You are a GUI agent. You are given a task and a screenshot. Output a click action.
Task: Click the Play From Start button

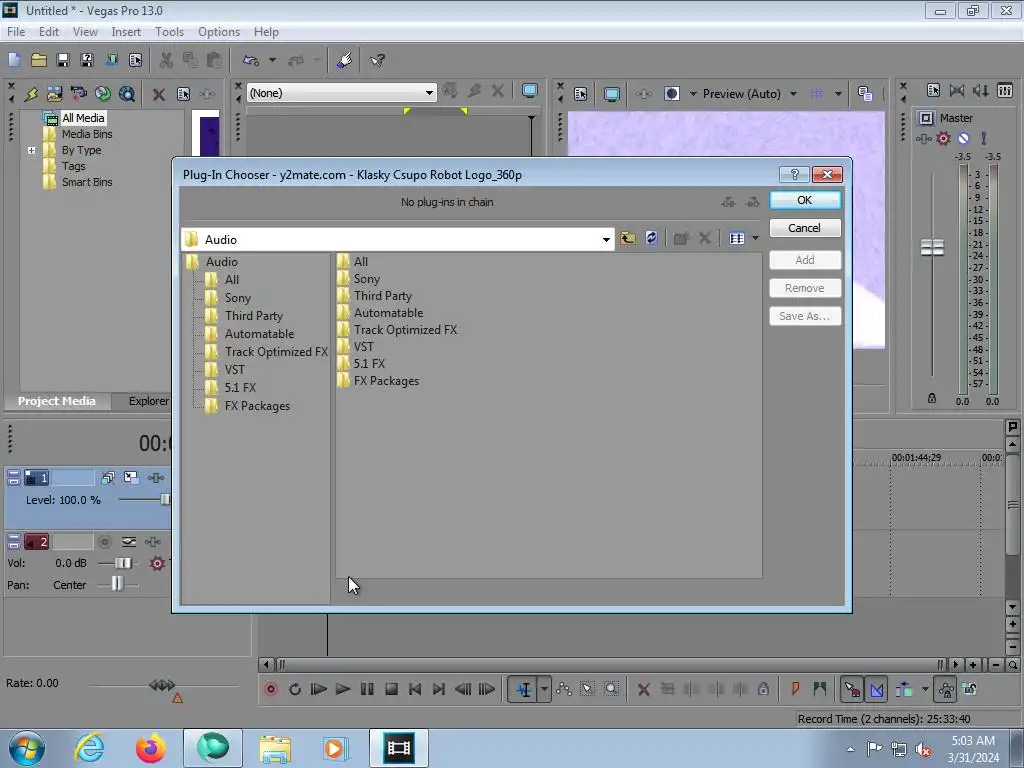point(319,689)
